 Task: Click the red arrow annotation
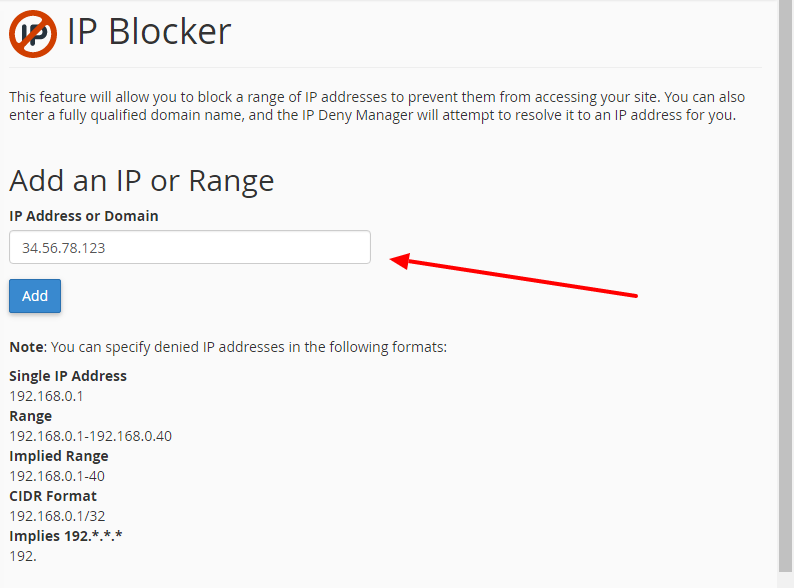point(514,275)
